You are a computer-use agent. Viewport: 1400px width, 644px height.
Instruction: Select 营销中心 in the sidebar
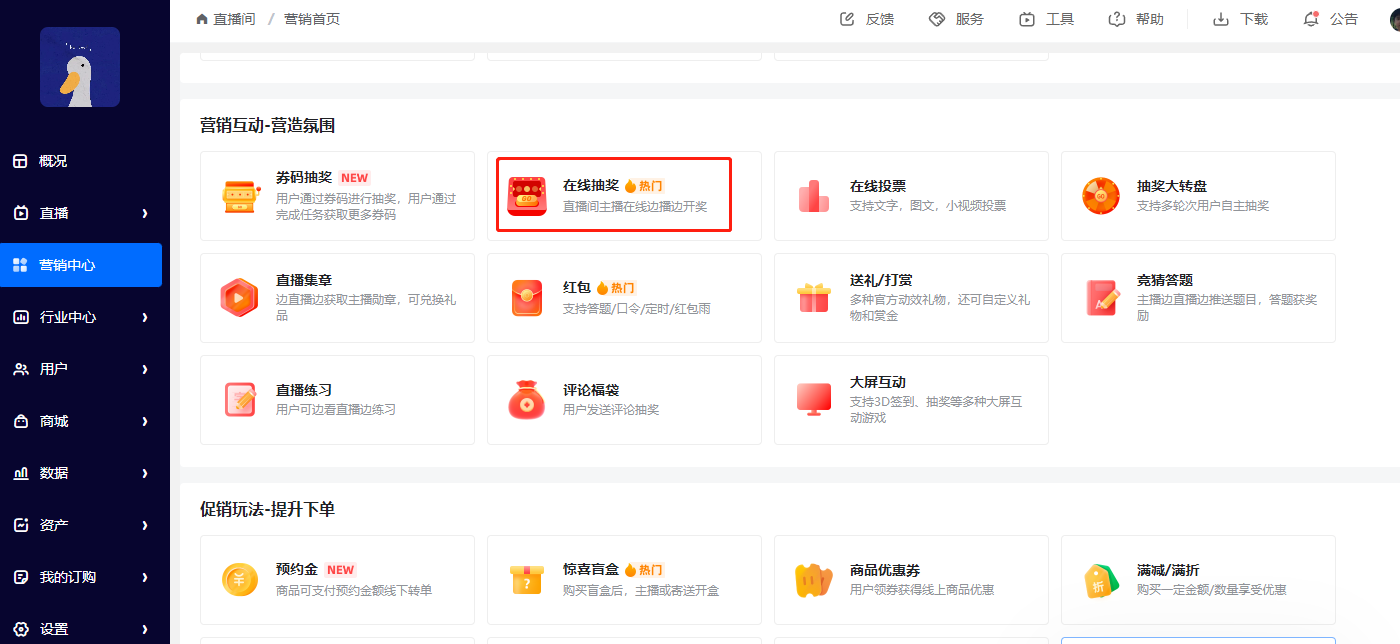tap(81, 265)
